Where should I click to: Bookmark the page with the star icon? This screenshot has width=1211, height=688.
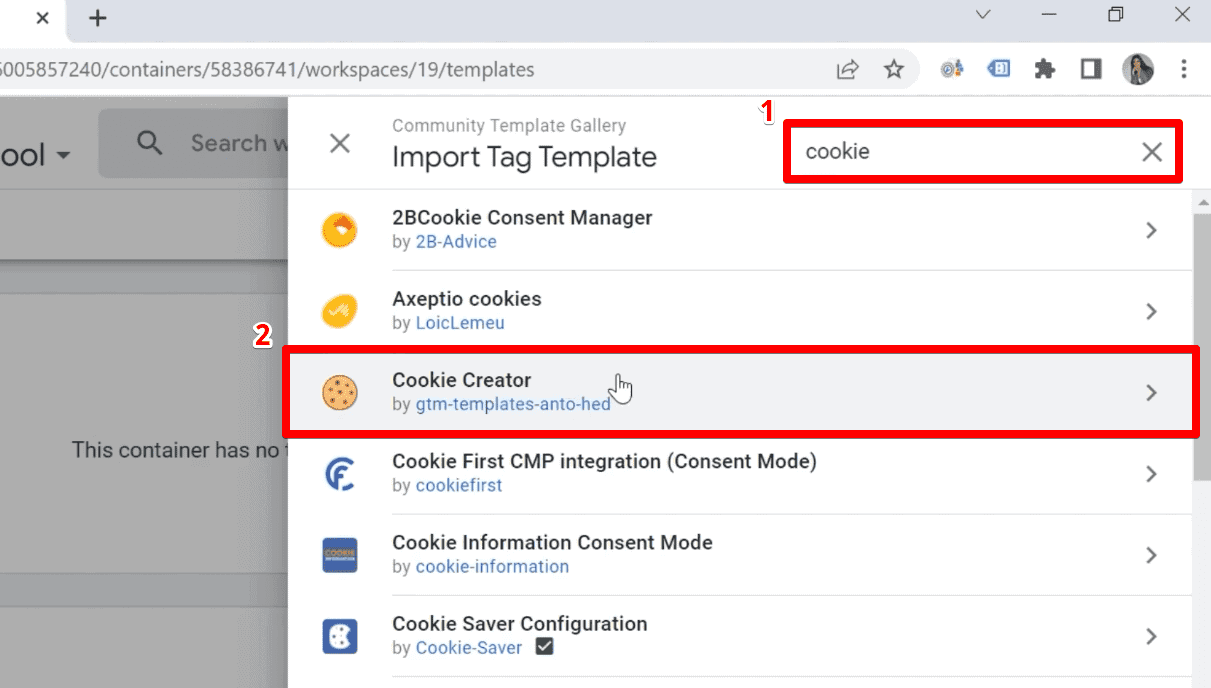pyautogui.click(x=895, y=68)
